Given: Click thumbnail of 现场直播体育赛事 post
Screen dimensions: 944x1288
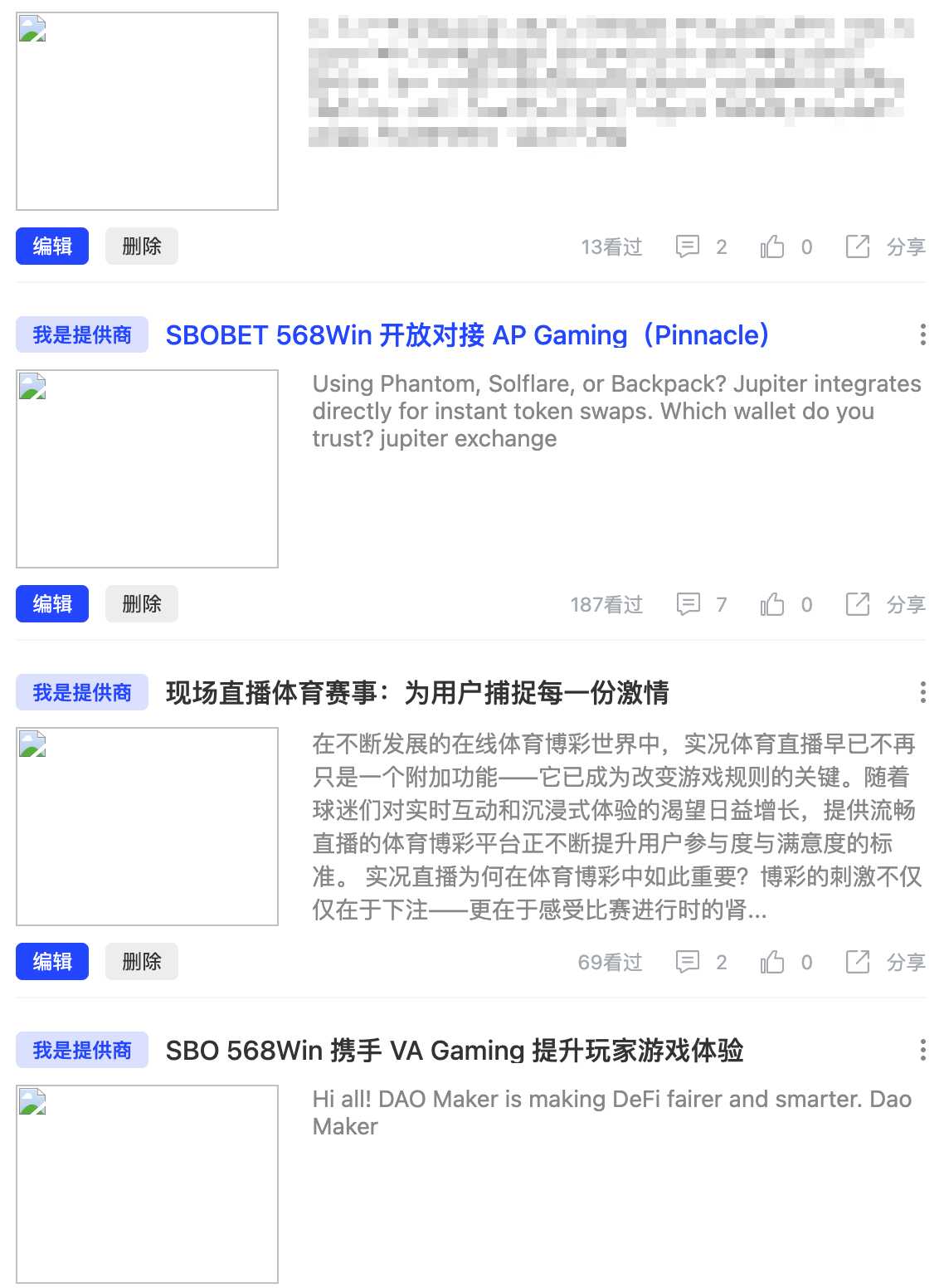Looking at the screenshot, I should pos(147,827).
